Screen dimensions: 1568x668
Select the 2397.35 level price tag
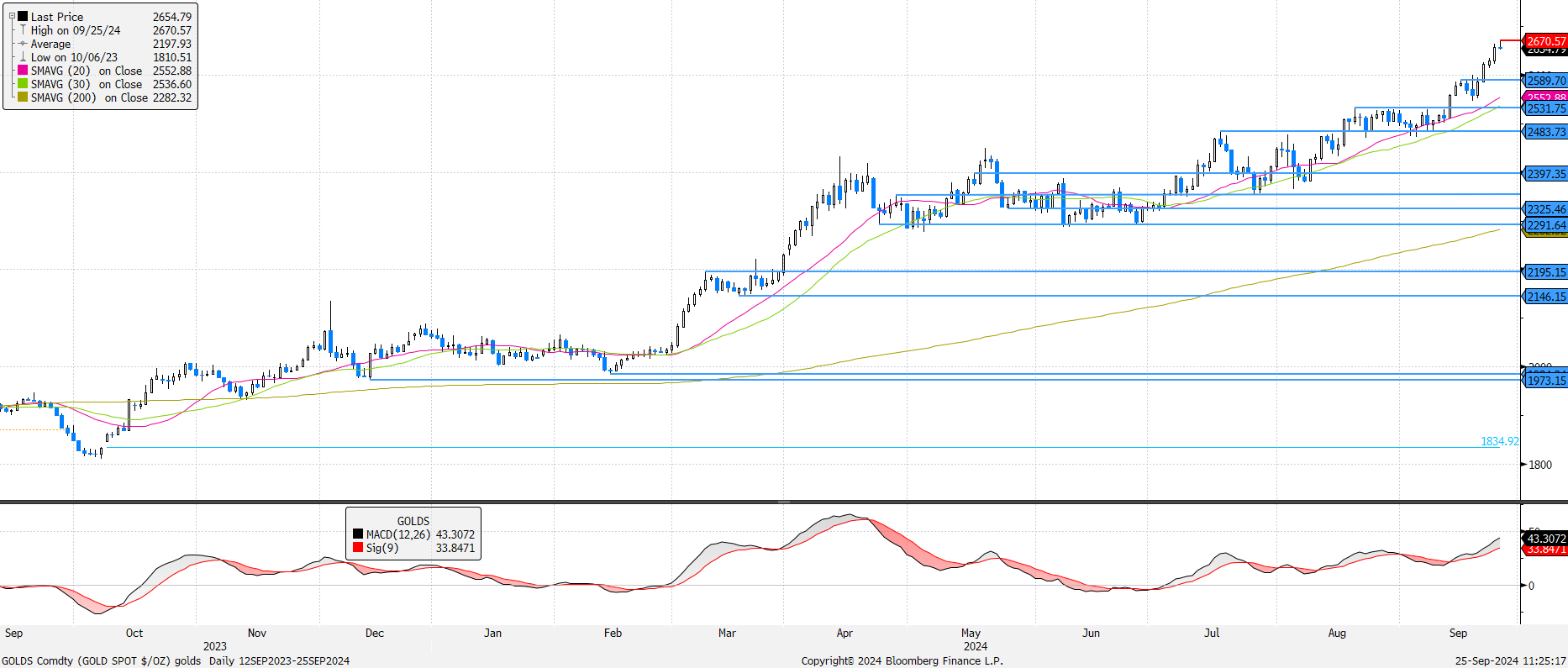[1545, 174]
